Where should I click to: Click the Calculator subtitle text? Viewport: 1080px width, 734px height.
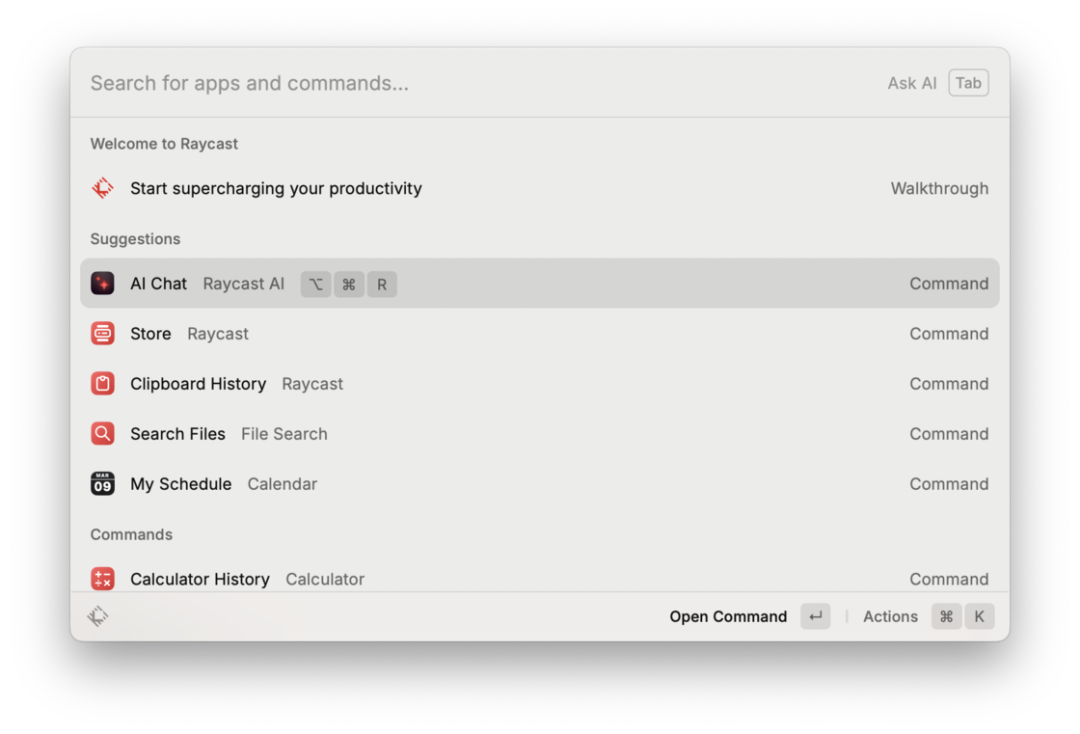click(x=325, y=579)
